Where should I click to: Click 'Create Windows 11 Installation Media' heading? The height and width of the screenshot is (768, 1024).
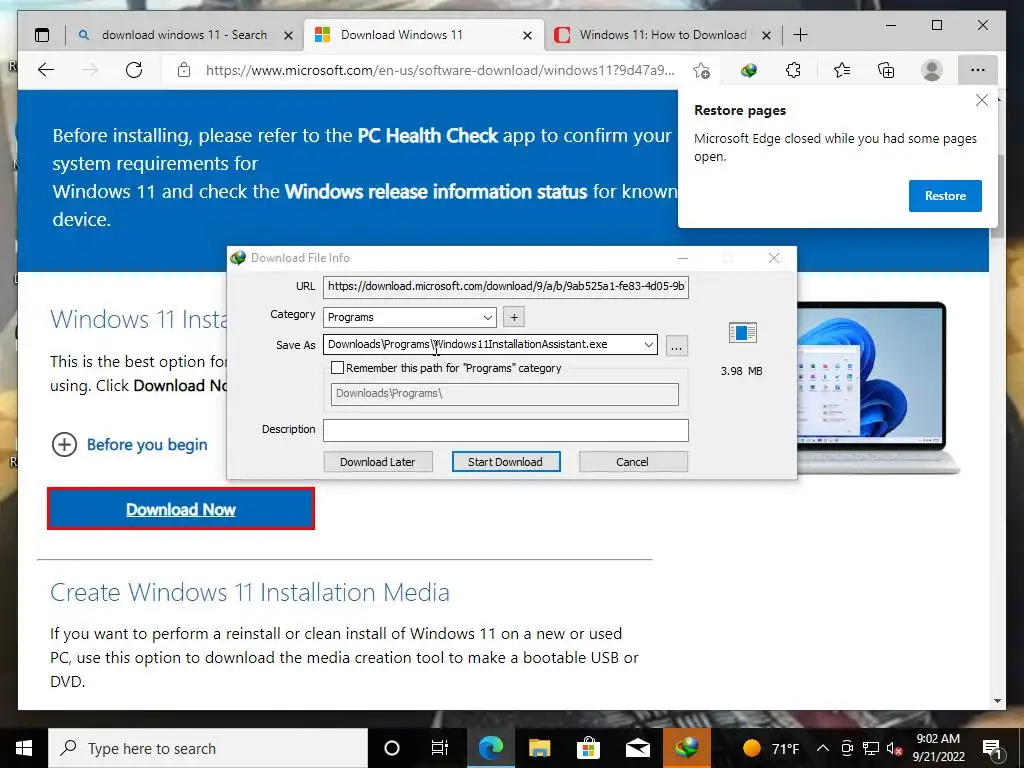[x=249, y=592]
